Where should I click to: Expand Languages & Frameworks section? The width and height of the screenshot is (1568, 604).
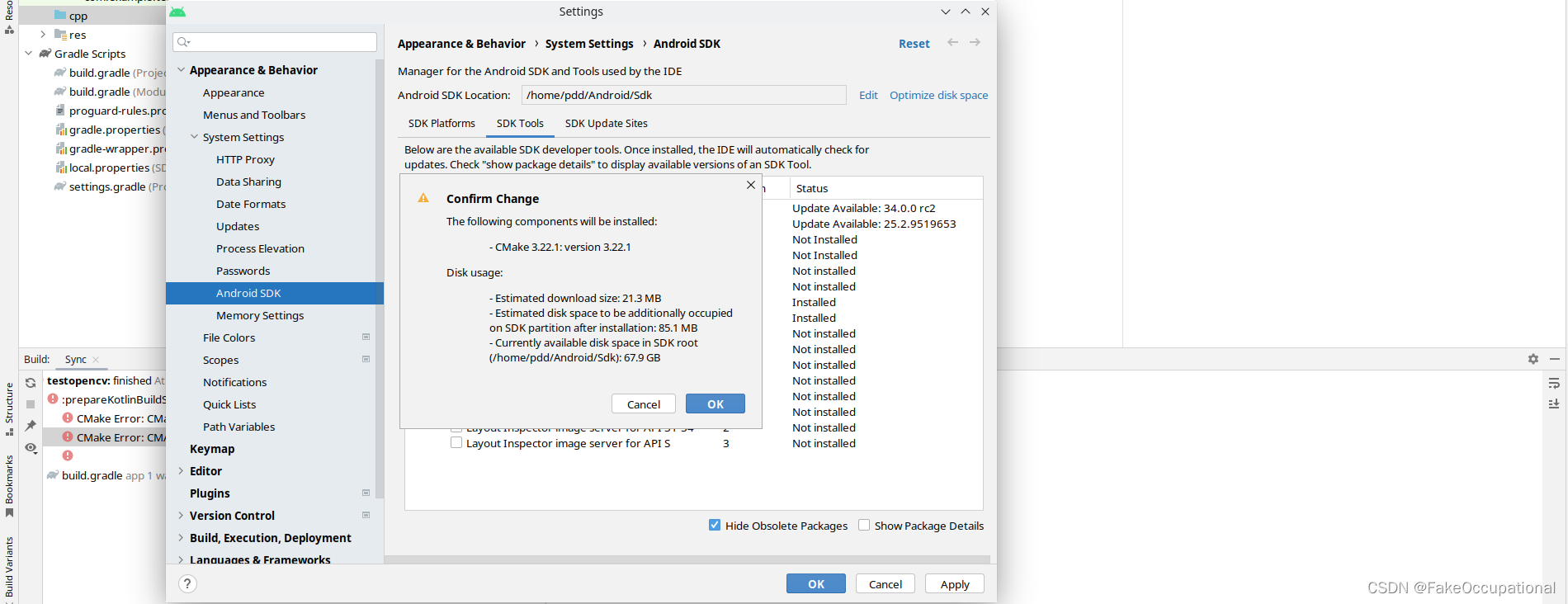[x=181, y=559]
